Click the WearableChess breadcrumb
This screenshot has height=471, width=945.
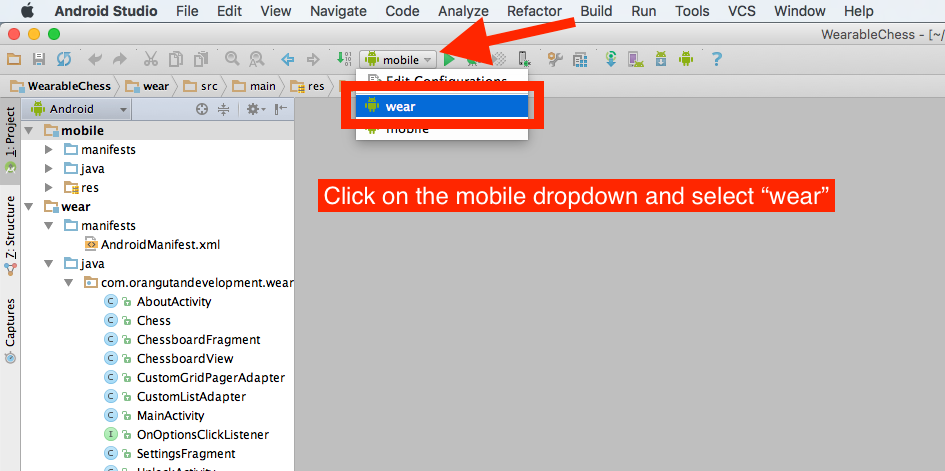[61, 86]
